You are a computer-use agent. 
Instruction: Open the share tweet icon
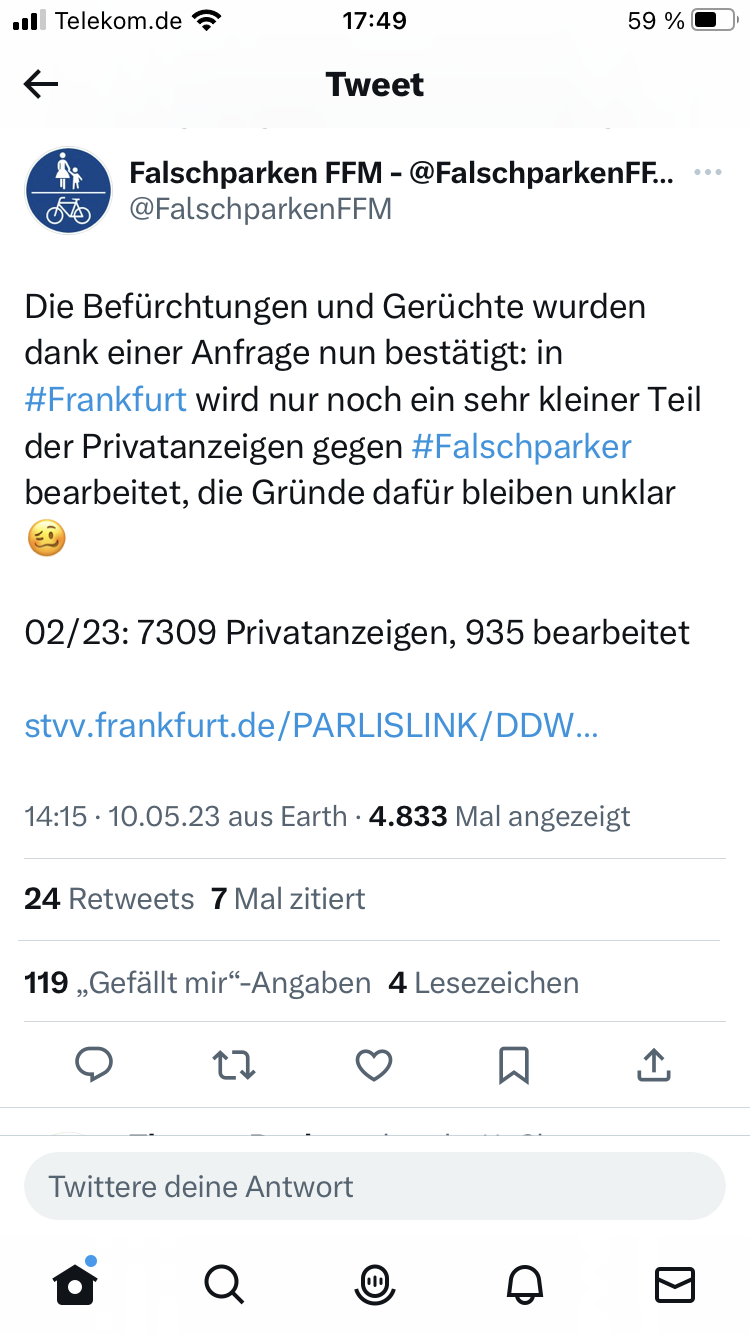pos(653,1065)
